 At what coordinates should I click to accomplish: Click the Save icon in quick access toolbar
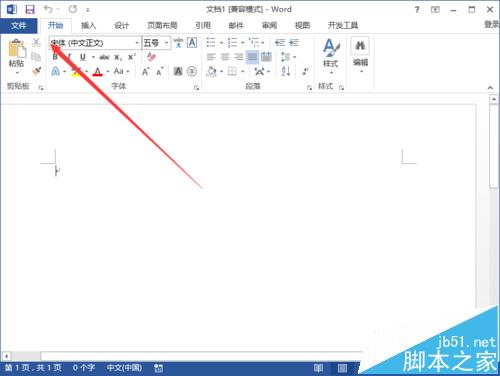point(30,9)
